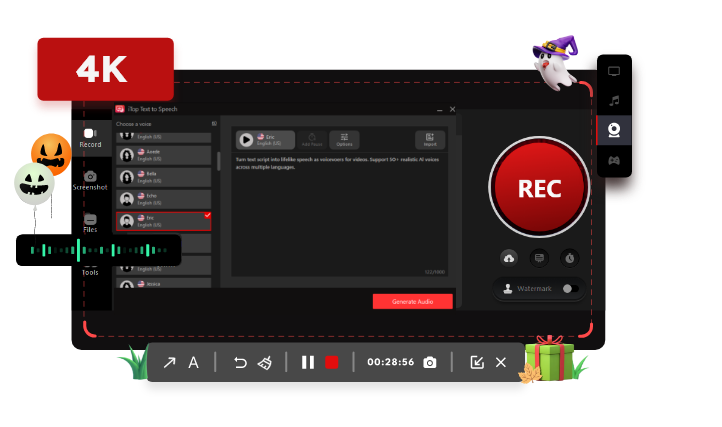722x427 pixels.
Task: Select the screen recording mode icon
Action: tap(613, 72)
